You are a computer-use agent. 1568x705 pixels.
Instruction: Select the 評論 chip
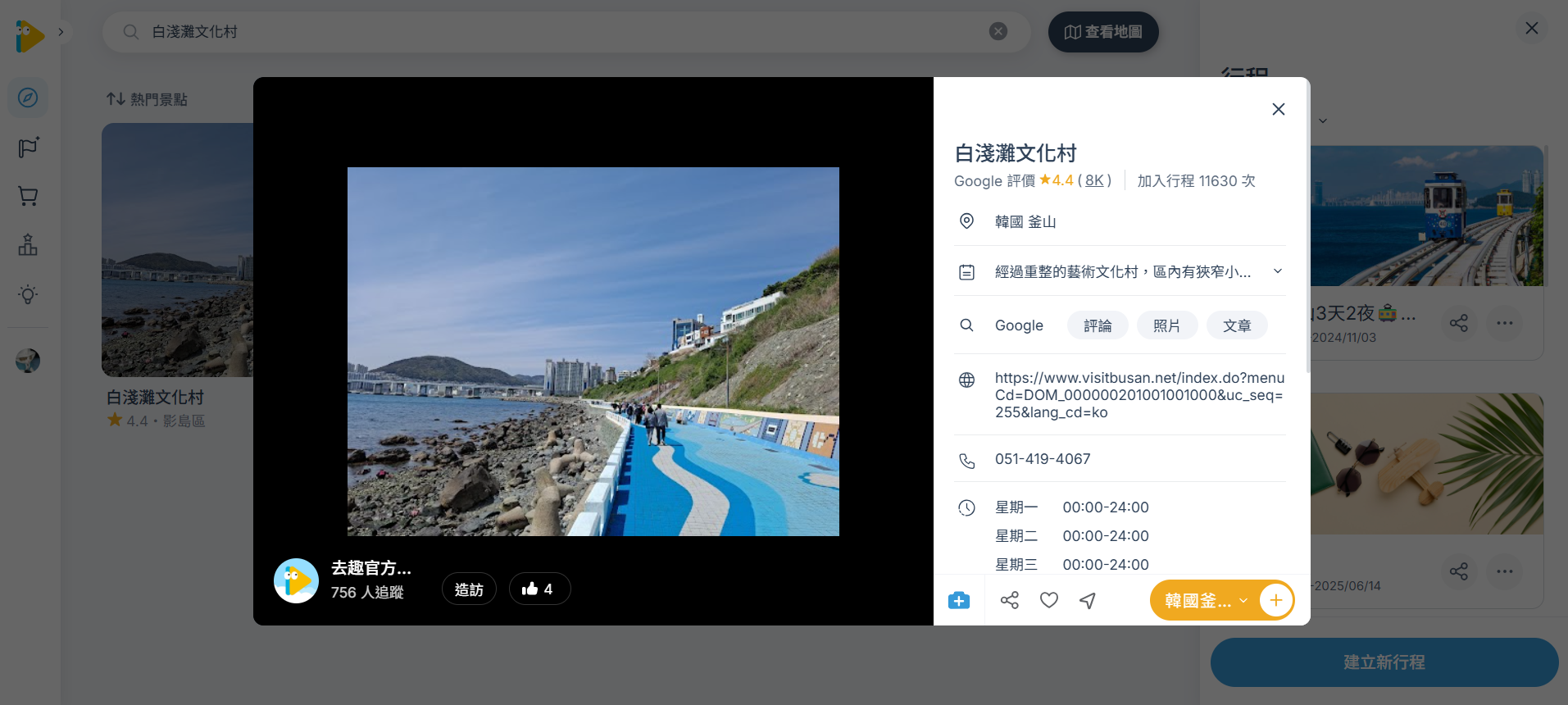click(x=1098, y=325)
